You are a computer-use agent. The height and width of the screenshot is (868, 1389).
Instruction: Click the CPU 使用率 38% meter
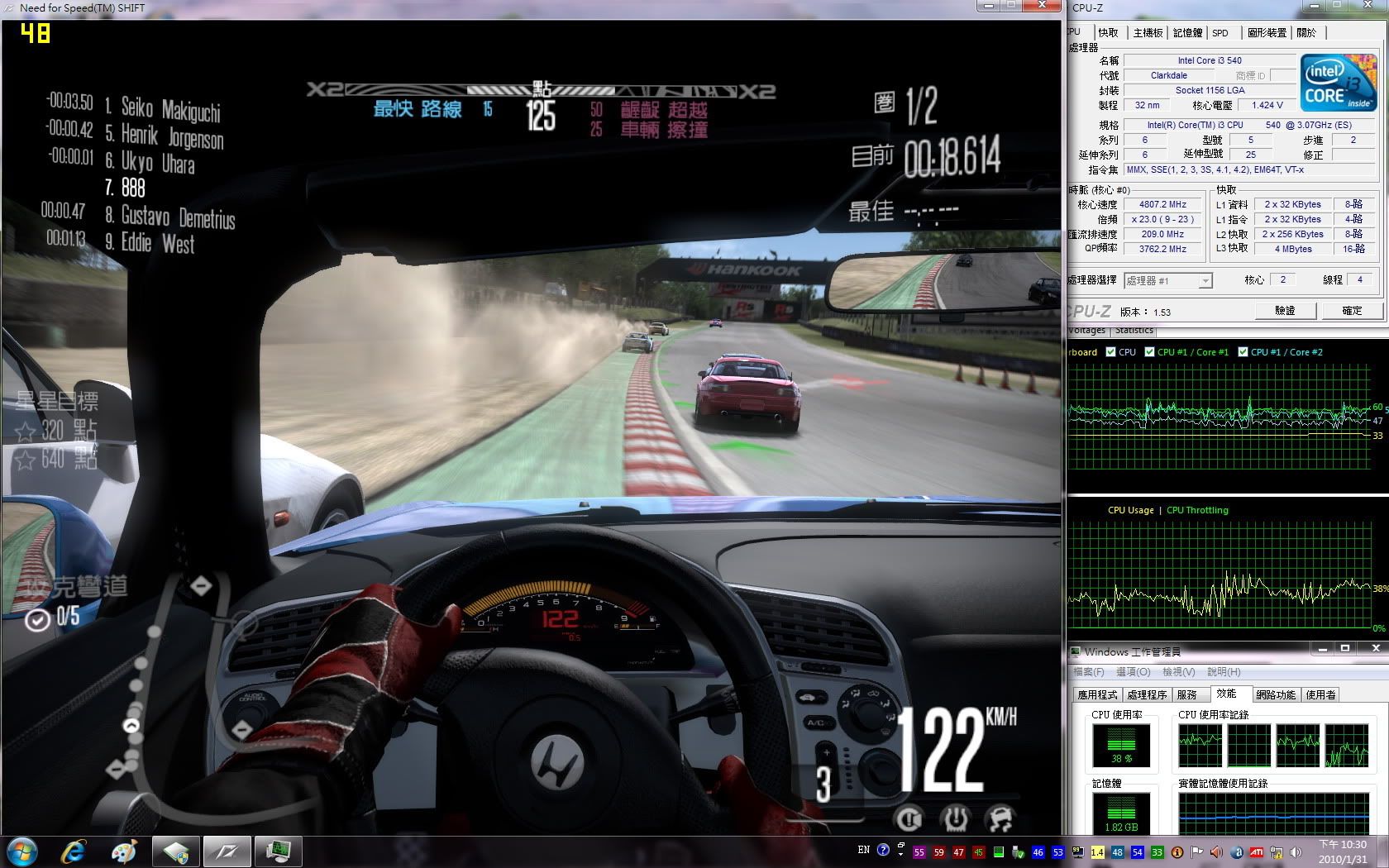[x=1121, y=746]
